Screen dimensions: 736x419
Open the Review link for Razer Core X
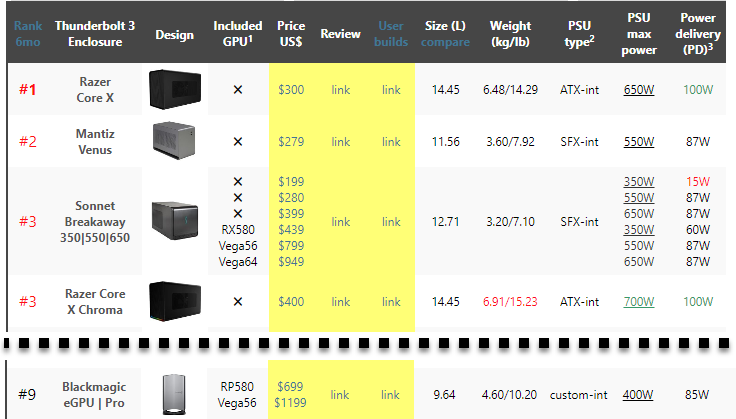[340, 90]
